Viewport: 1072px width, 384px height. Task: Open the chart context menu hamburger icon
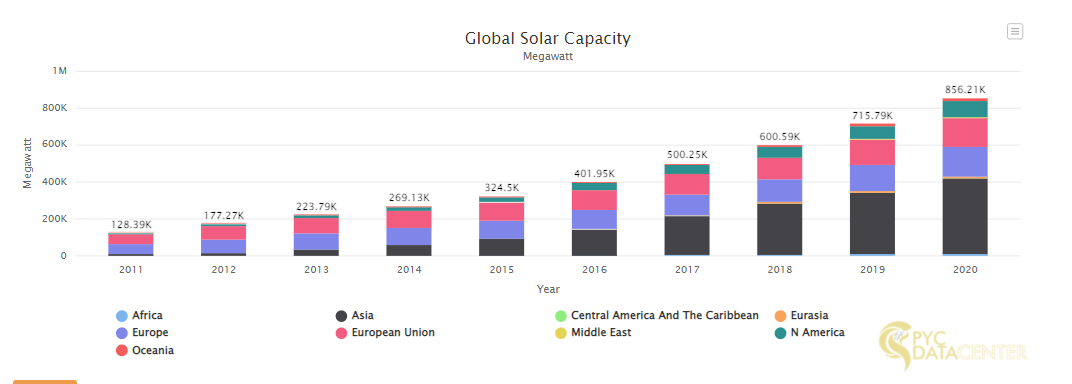click(x=1015, y=31)
